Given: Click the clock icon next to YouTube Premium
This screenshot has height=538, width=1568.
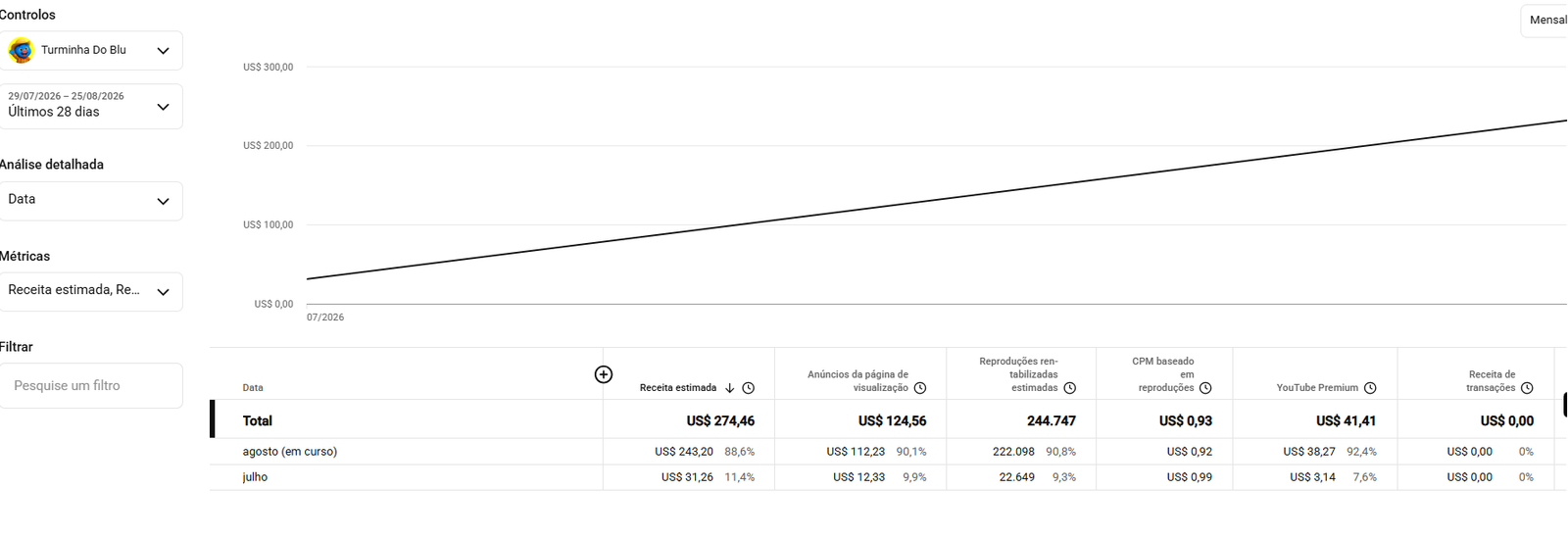Looking at the screenshot, I should [x=1370, y=388].
